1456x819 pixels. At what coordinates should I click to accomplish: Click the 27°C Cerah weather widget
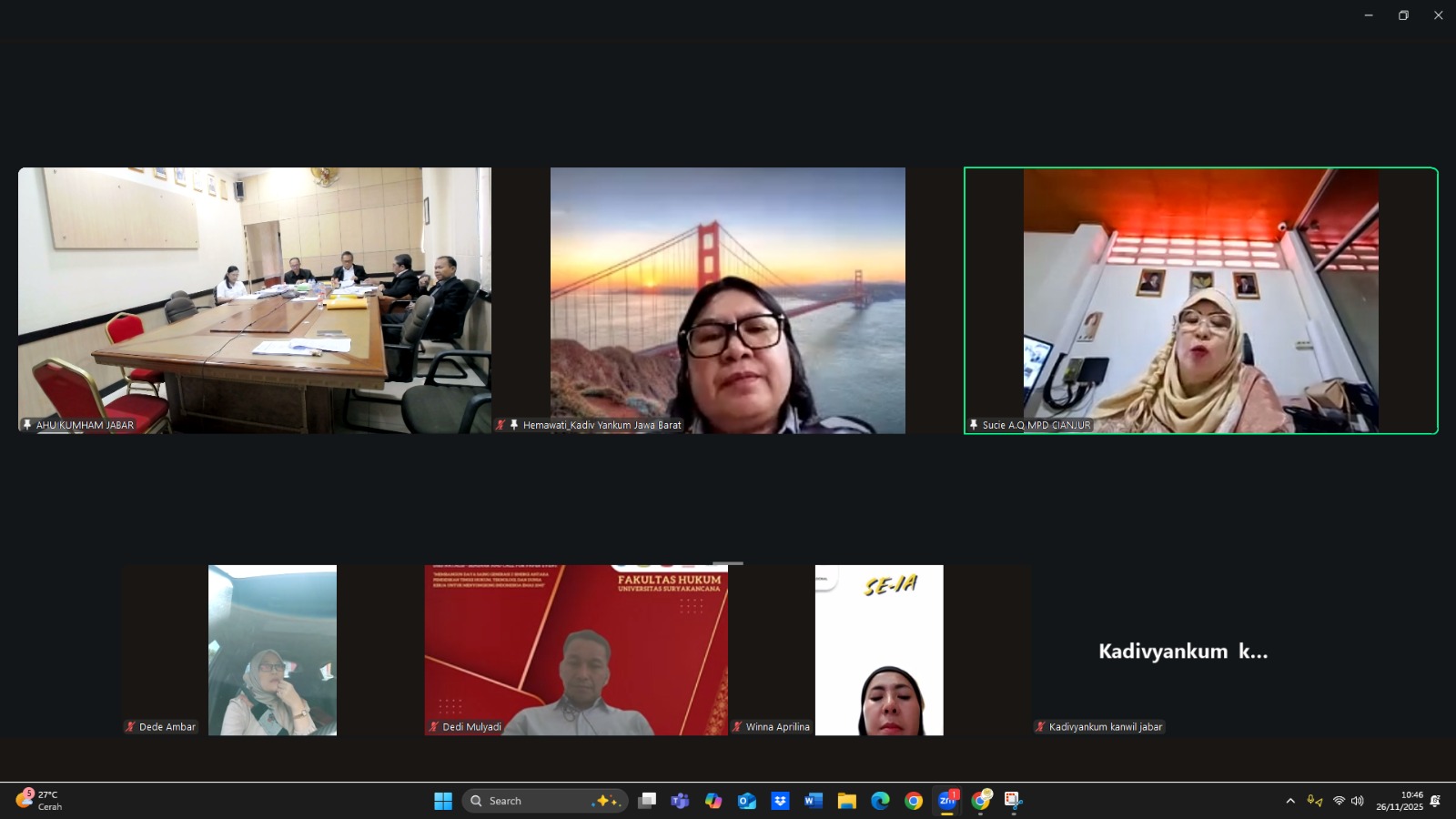point(40,800)
